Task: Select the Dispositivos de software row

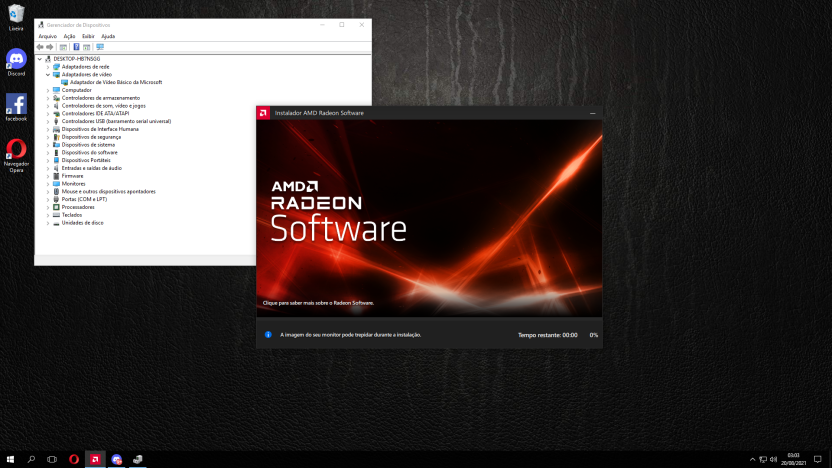Action: coord(90,152)
